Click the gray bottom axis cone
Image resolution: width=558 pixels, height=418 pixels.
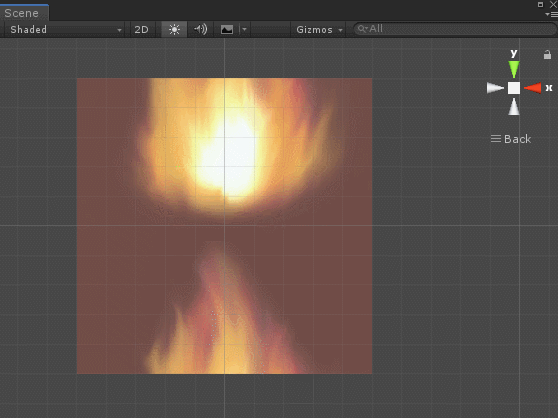tap(514, 107)
